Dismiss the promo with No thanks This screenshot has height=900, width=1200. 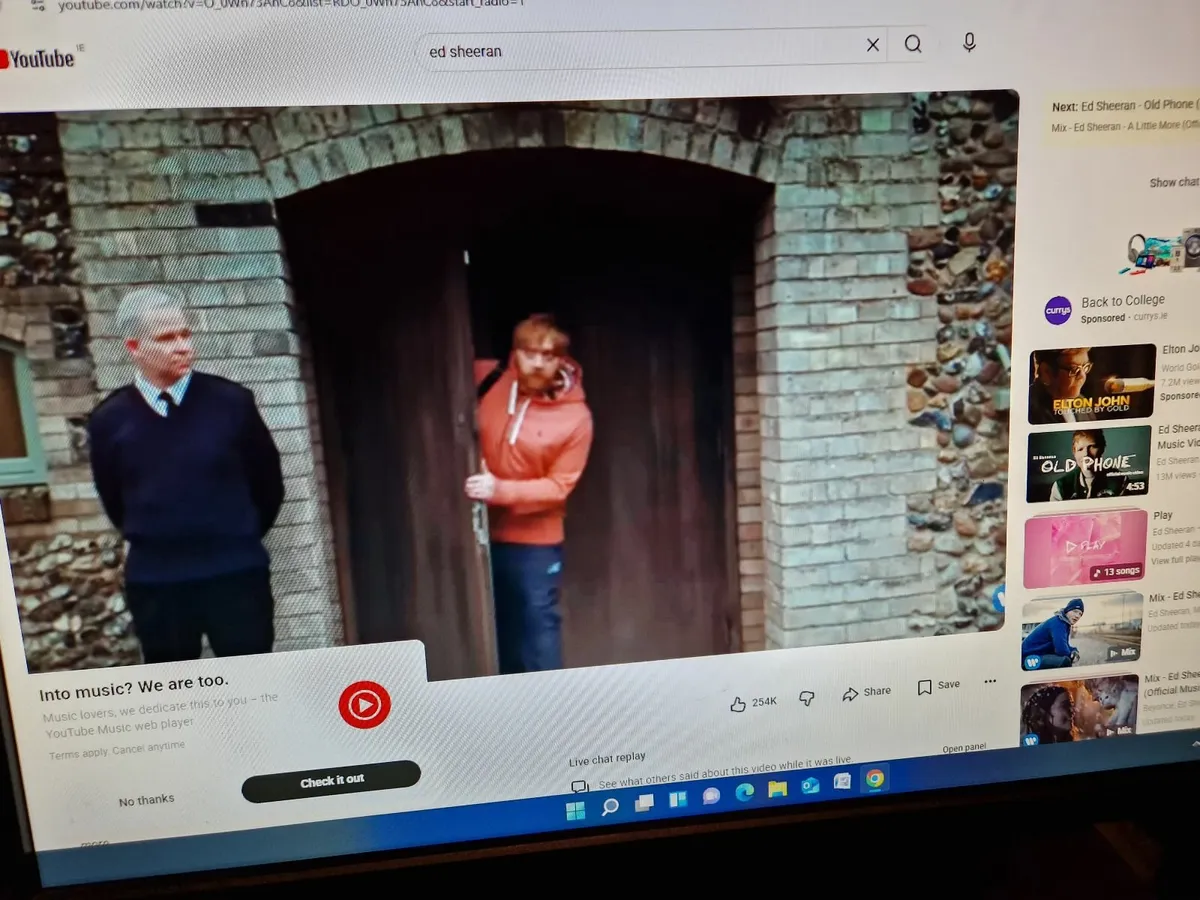click(x=146, y=801)
